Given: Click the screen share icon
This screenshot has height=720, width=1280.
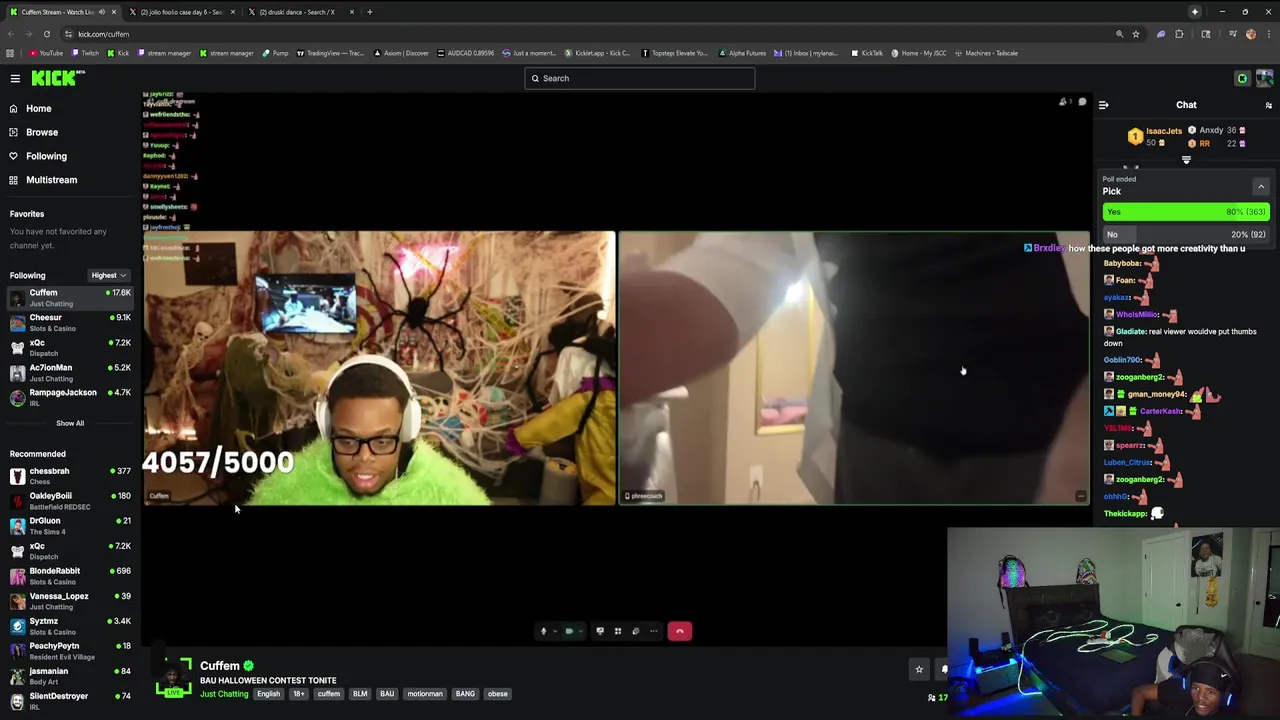Looking at the screenshot, I should [x=600, y=631].
